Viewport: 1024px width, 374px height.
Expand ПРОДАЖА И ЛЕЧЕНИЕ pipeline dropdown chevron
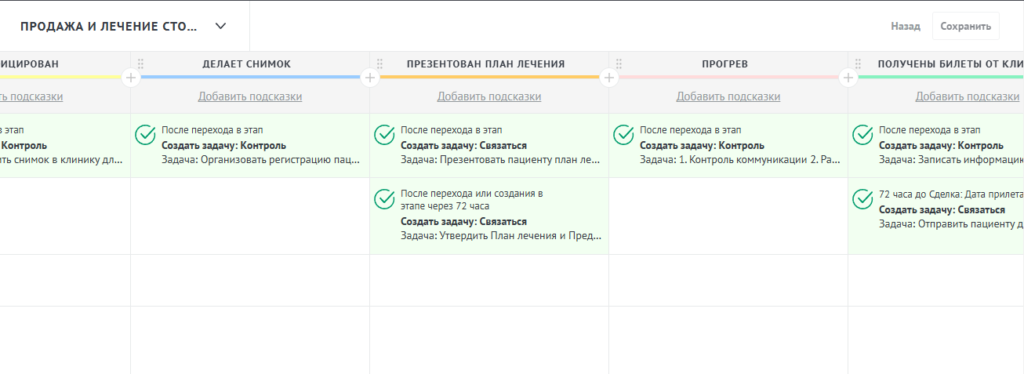click(221, 26)
